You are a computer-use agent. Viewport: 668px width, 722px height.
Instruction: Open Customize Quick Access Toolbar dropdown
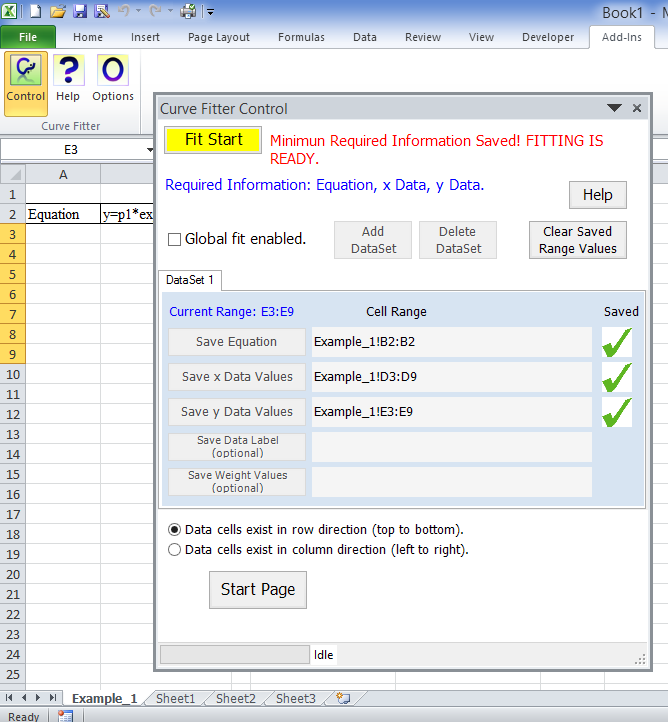tap(210, 12)
